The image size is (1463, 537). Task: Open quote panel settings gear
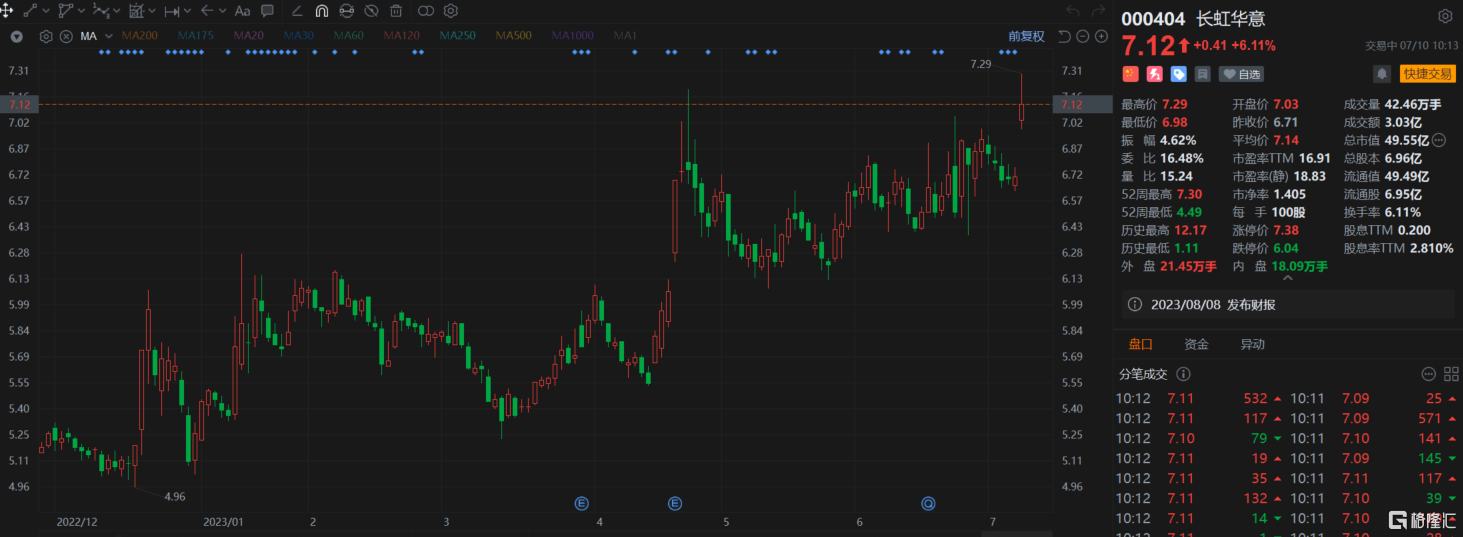coord(1445,17)
